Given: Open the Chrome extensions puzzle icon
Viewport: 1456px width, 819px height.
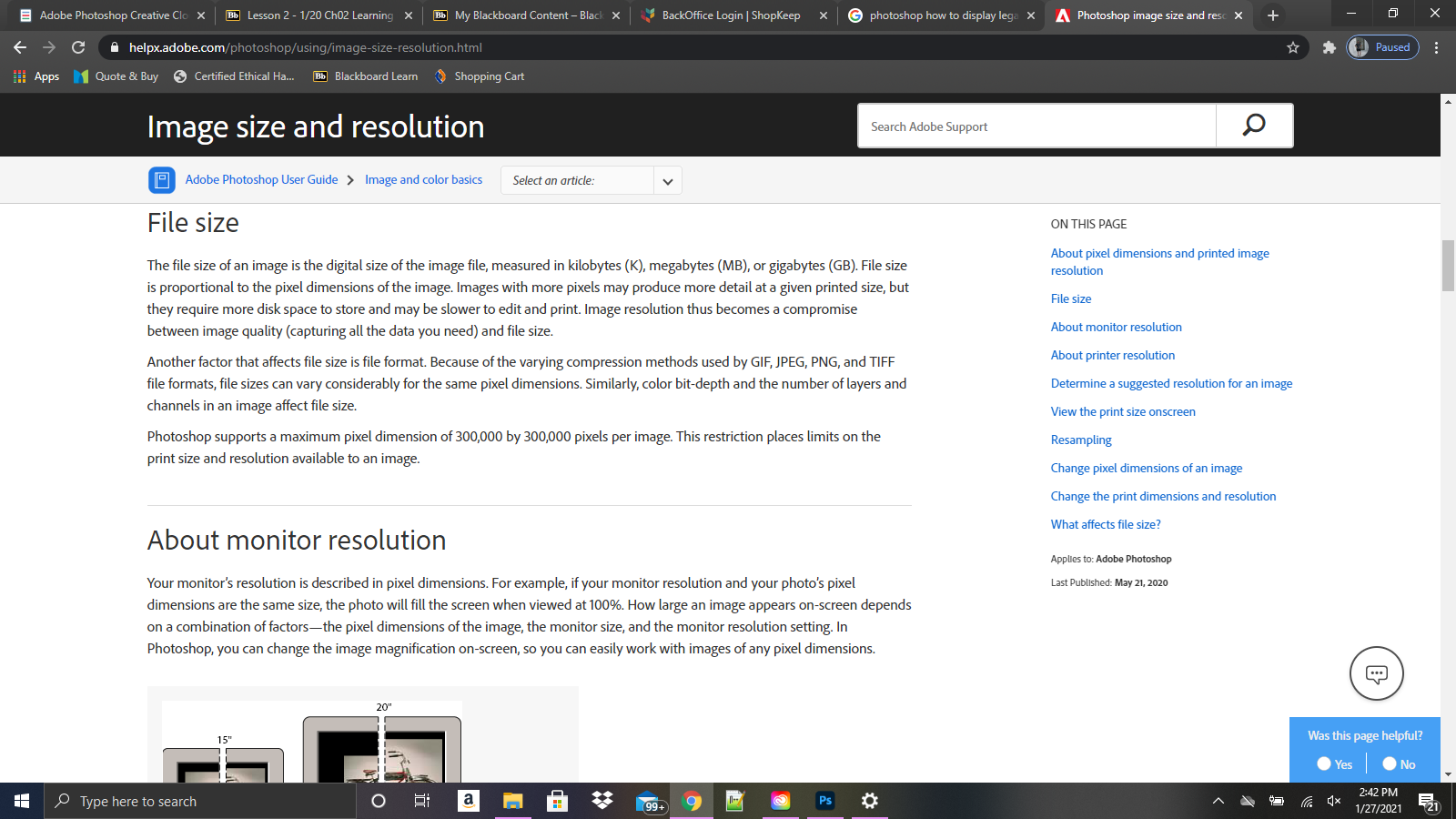Looking at the screenshot, I should 1330,47.
